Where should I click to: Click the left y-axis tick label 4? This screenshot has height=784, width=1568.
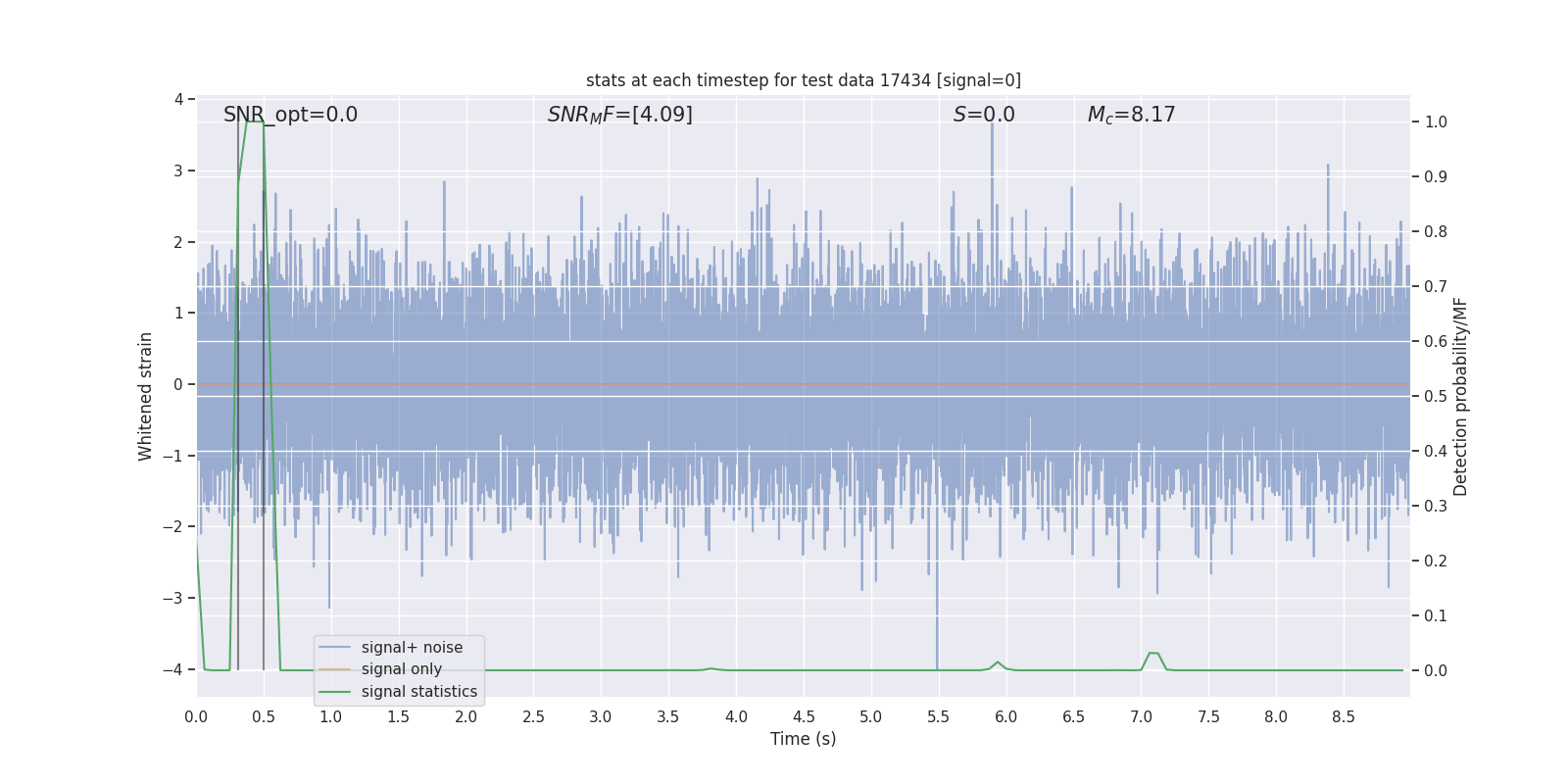(178, 100)
